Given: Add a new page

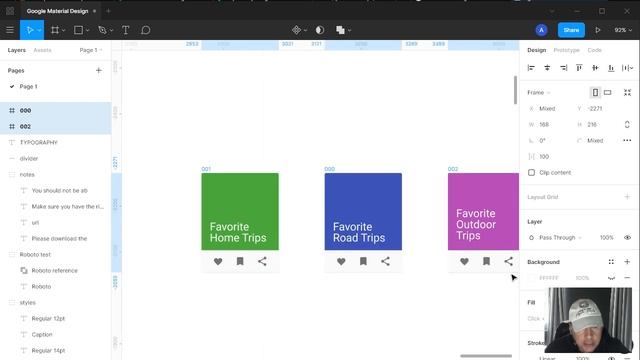Looking at the screenshot, I should [x=99, y=71].
